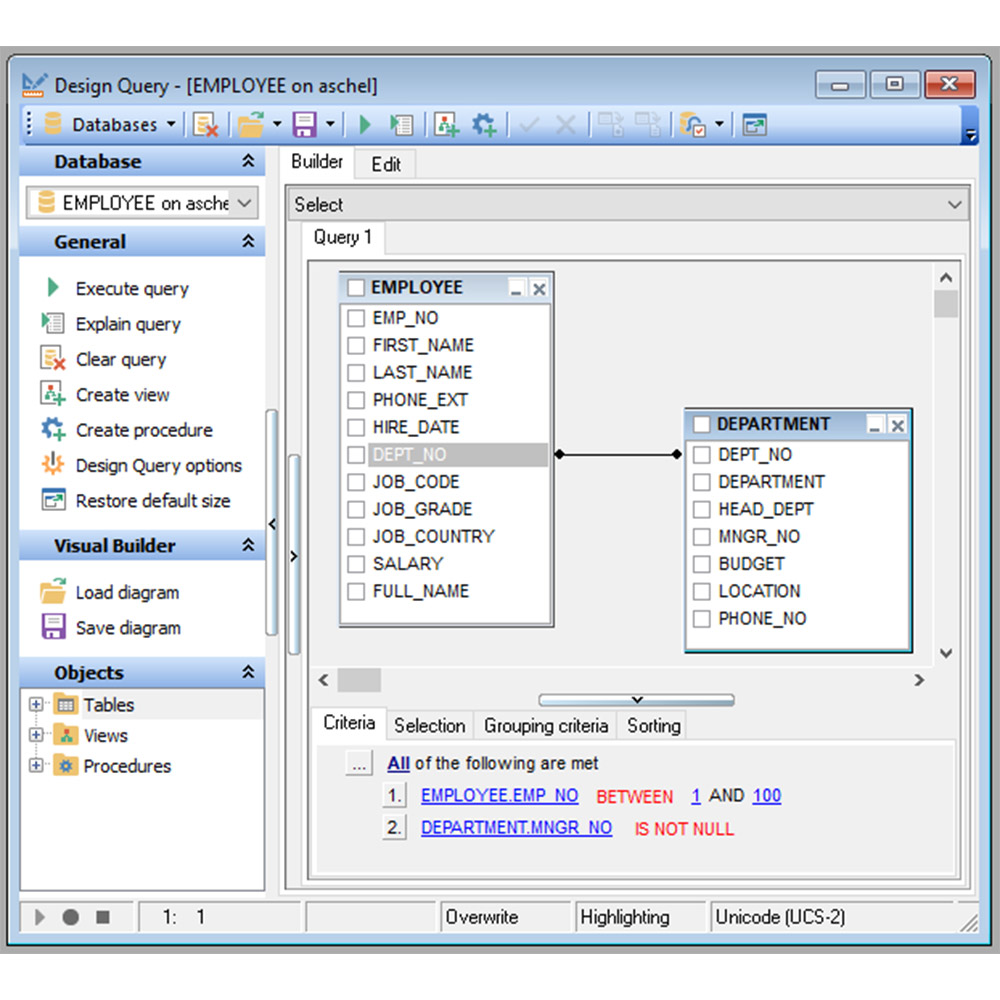
Task: Click the value 100 in criteria
Action: (767, 795)
